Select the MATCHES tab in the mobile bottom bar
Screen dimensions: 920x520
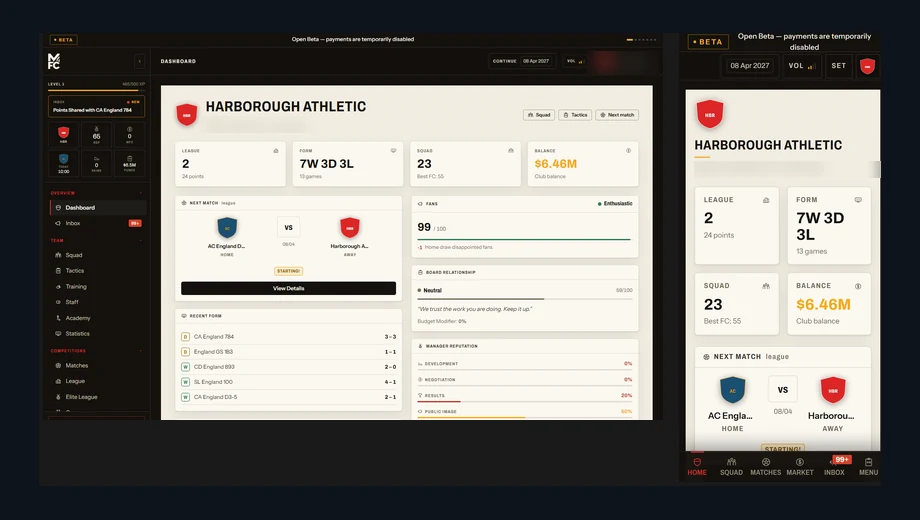(765, 467)
